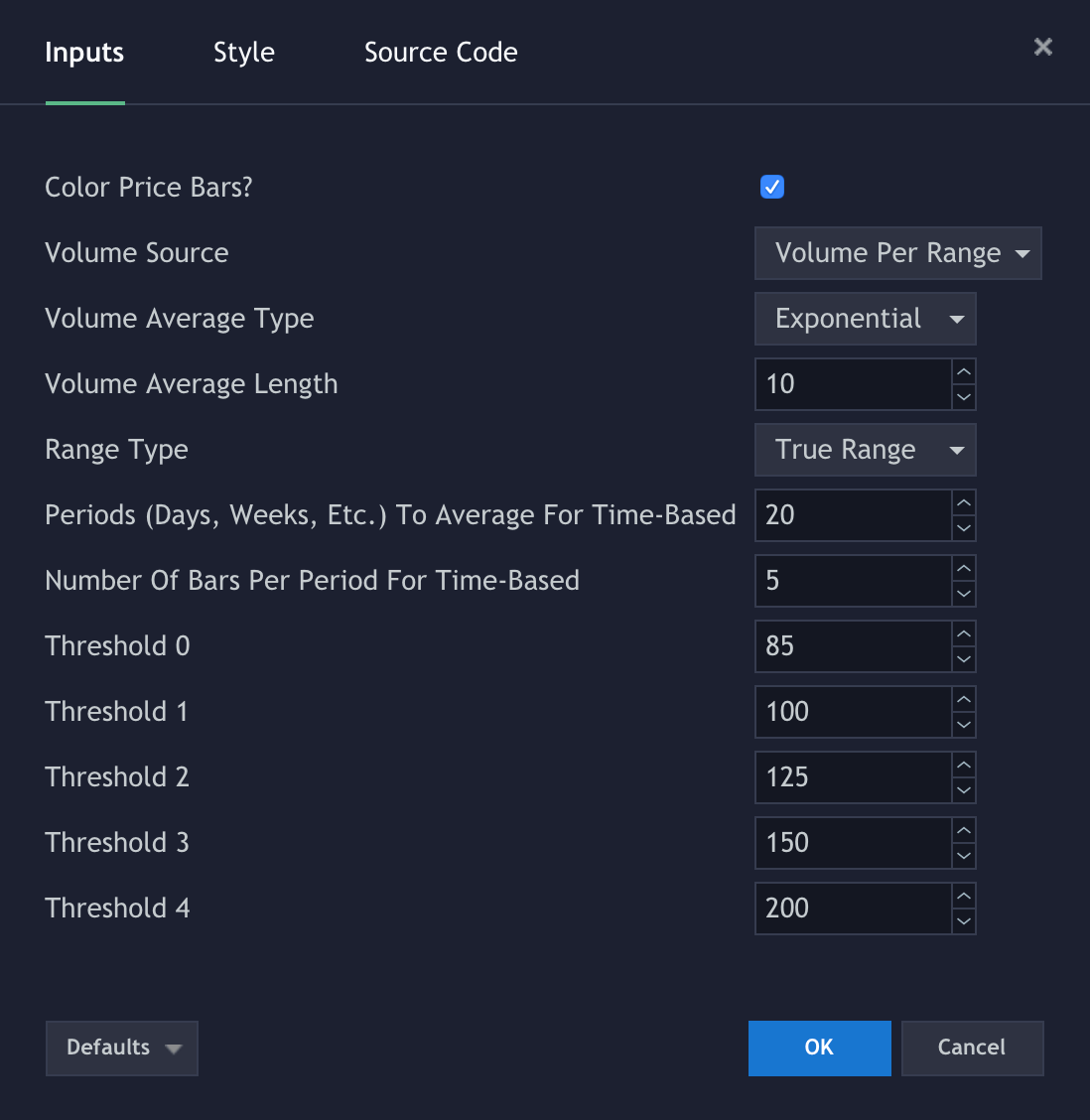Focus the Threshold 3 input field
This screenshot has height=1120, width=1090.
(854, 843)
